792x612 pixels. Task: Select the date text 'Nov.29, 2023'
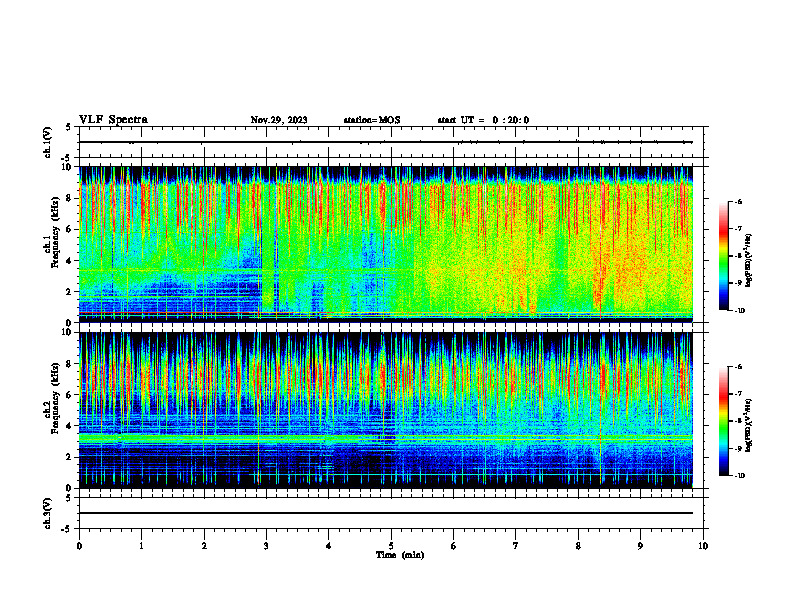coord(279,120)
